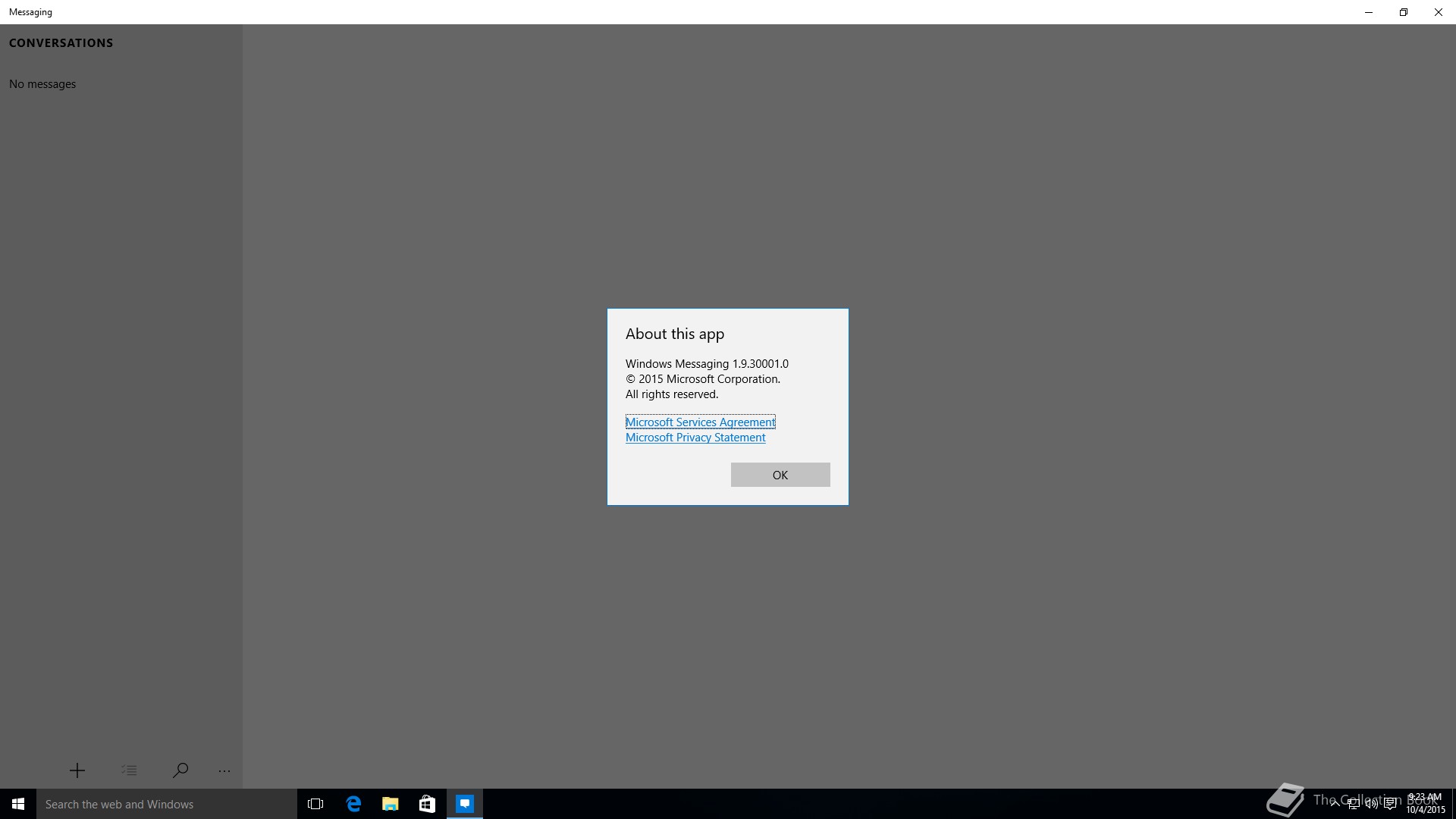Click the Windows Messaging version text

(707, 364)
